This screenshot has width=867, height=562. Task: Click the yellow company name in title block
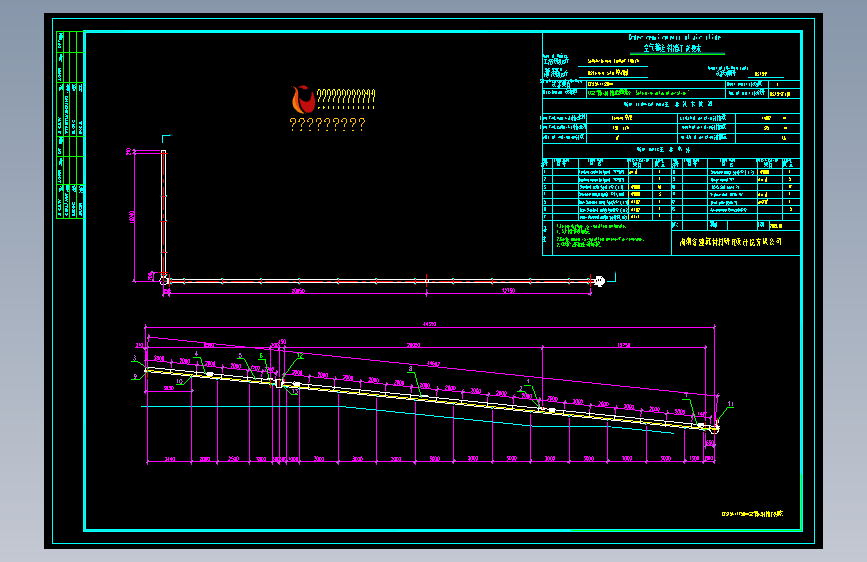(x=730, y=242)
